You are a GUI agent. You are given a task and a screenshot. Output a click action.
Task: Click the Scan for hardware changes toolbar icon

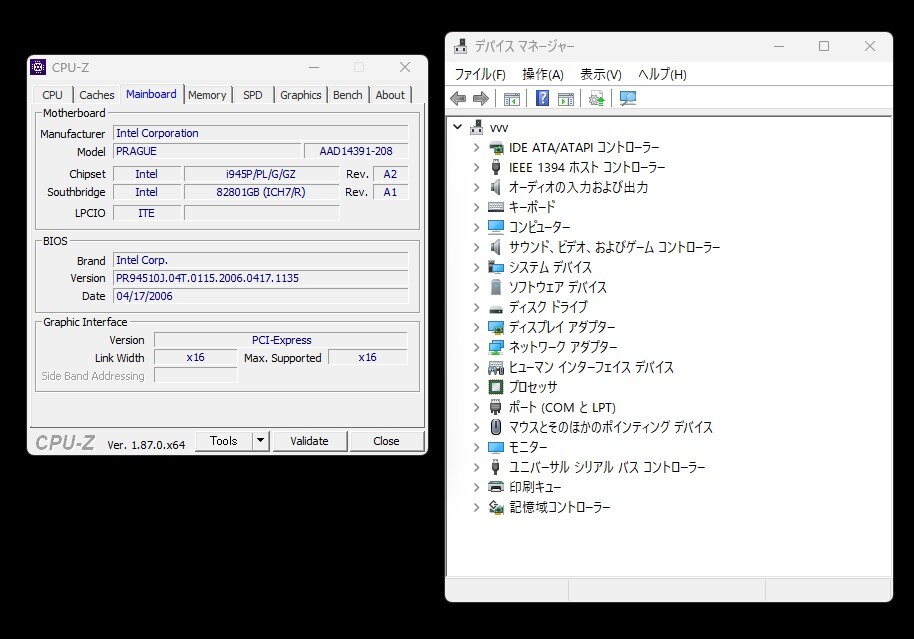tap(596, 97)
